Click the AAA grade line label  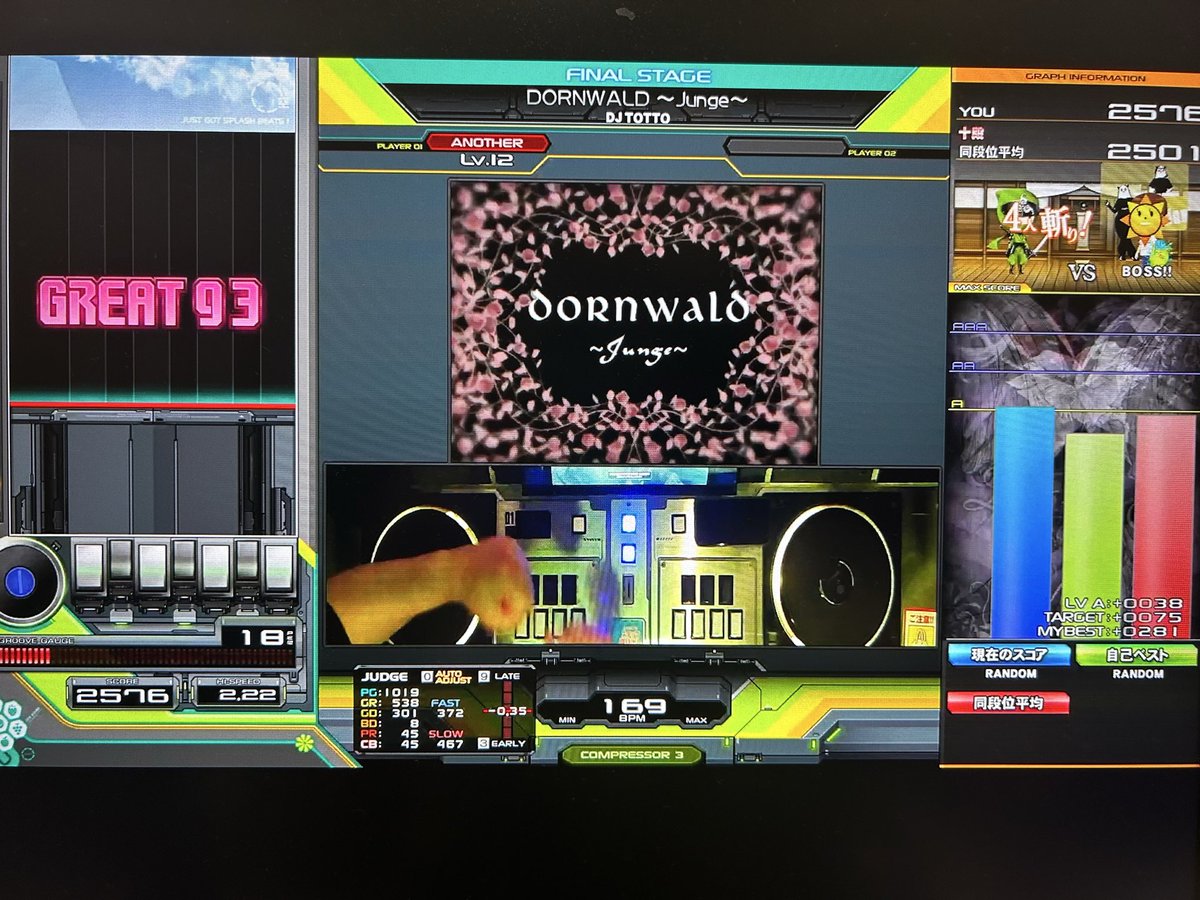pyautogui.click(x=968, y=326)
